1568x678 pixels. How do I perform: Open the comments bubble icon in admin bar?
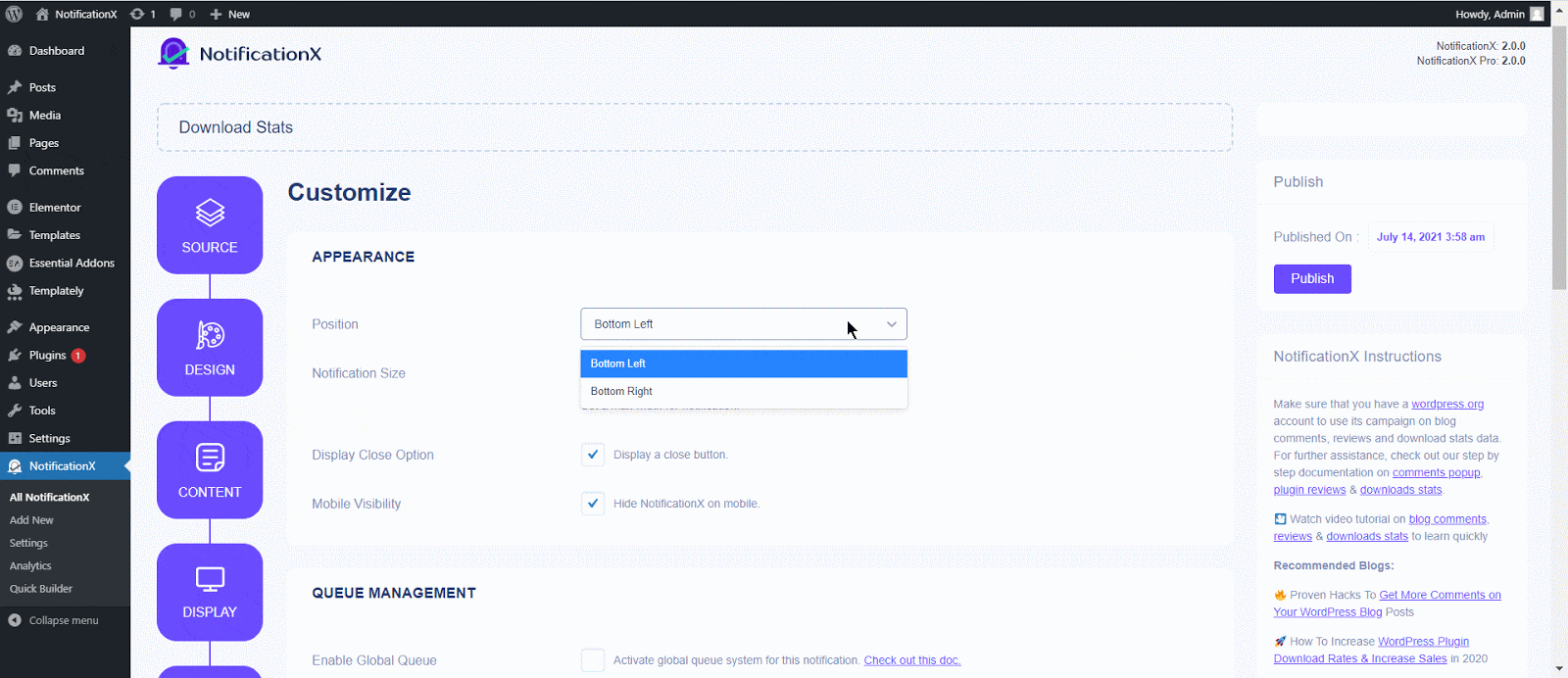[x=175, y=14]
